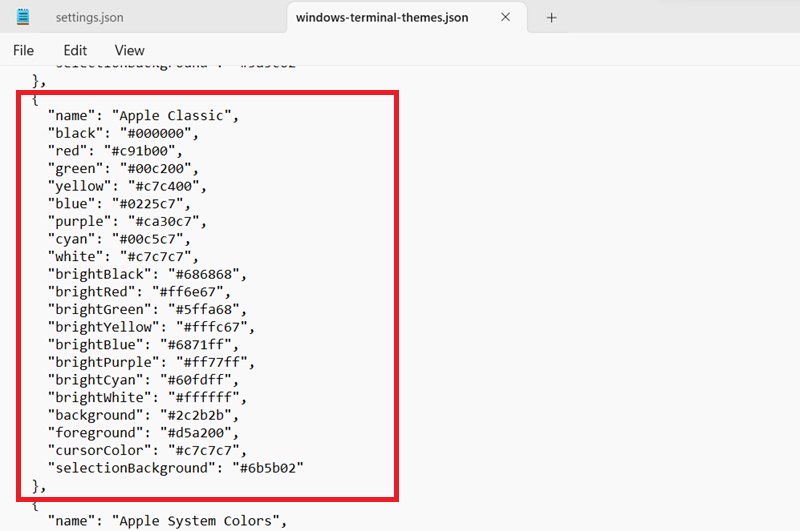Image resolution: width=800 pixels, height=531 pixels.
Task: Click the "brightYellow": "#fffc67" line
Action: click(x=152, y=327)
